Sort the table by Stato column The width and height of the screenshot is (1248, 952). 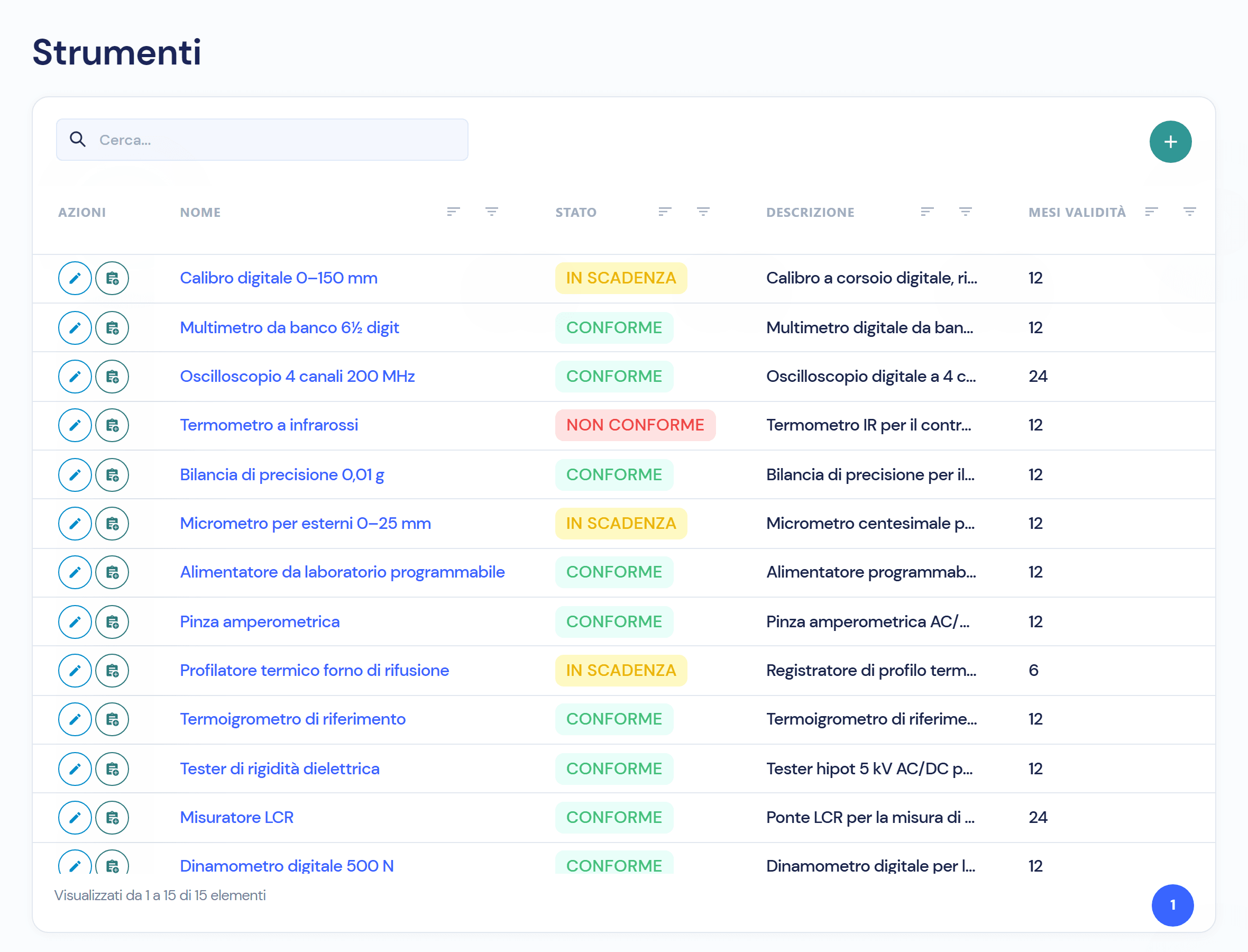point(665,212)
